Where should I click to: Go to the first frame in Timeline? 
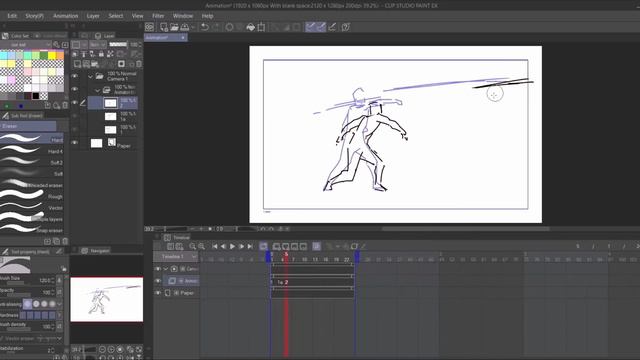pyautogui.click(x=215, y=246)
